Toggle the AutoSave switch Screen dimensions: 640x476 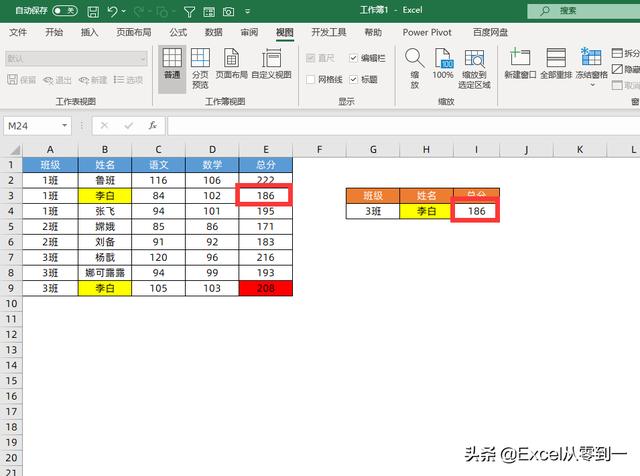(x=65, y=11)
